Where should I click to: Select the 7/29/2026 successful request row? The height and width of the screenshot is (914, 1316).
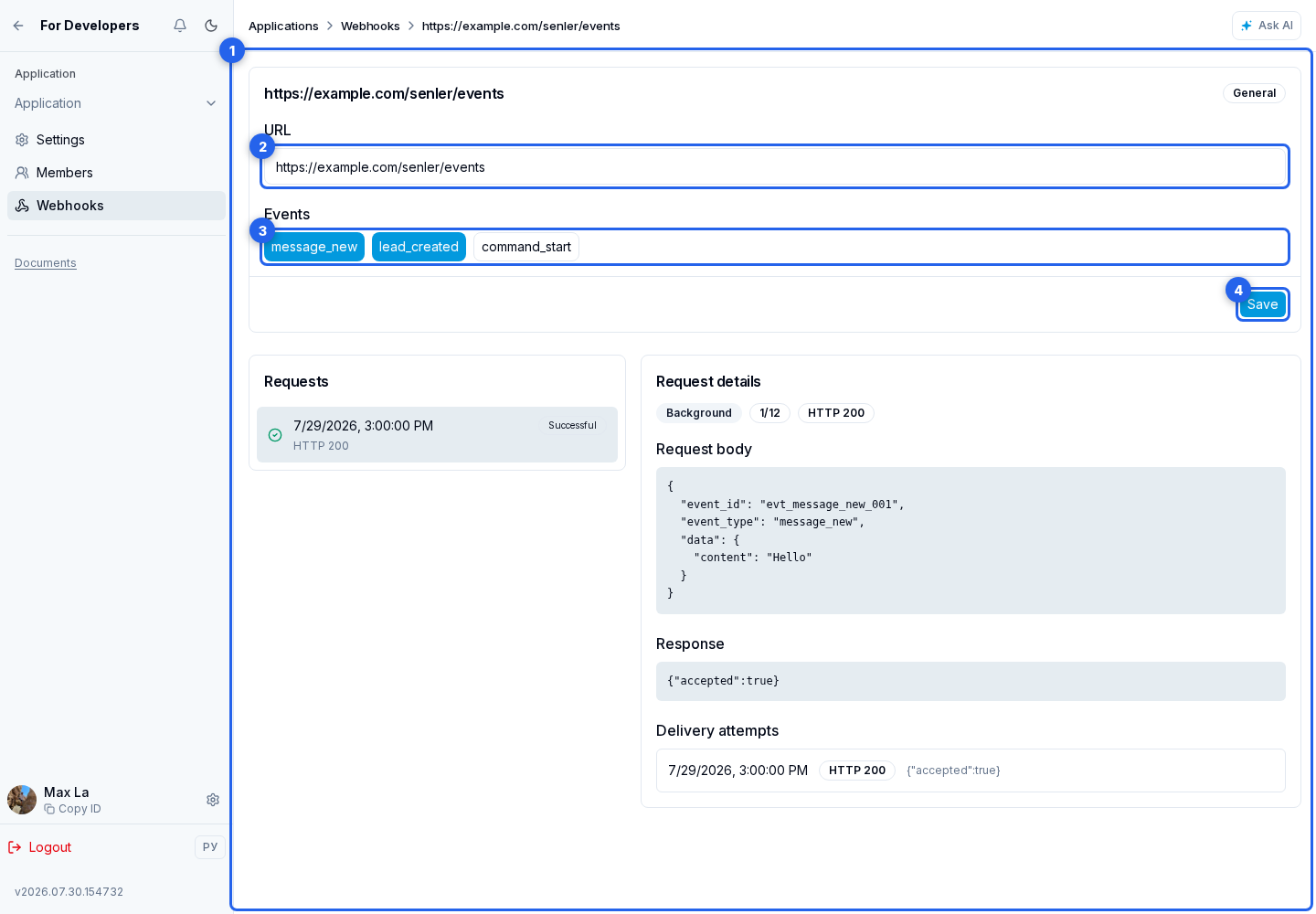click(x=437, y=435)
